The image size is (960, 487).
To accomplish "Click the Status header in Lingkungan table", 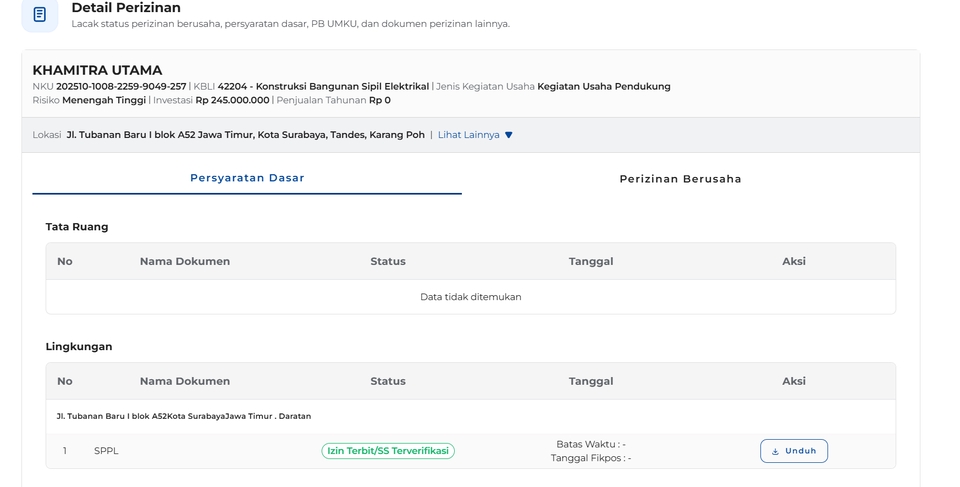I will click(x=388, y=381).
